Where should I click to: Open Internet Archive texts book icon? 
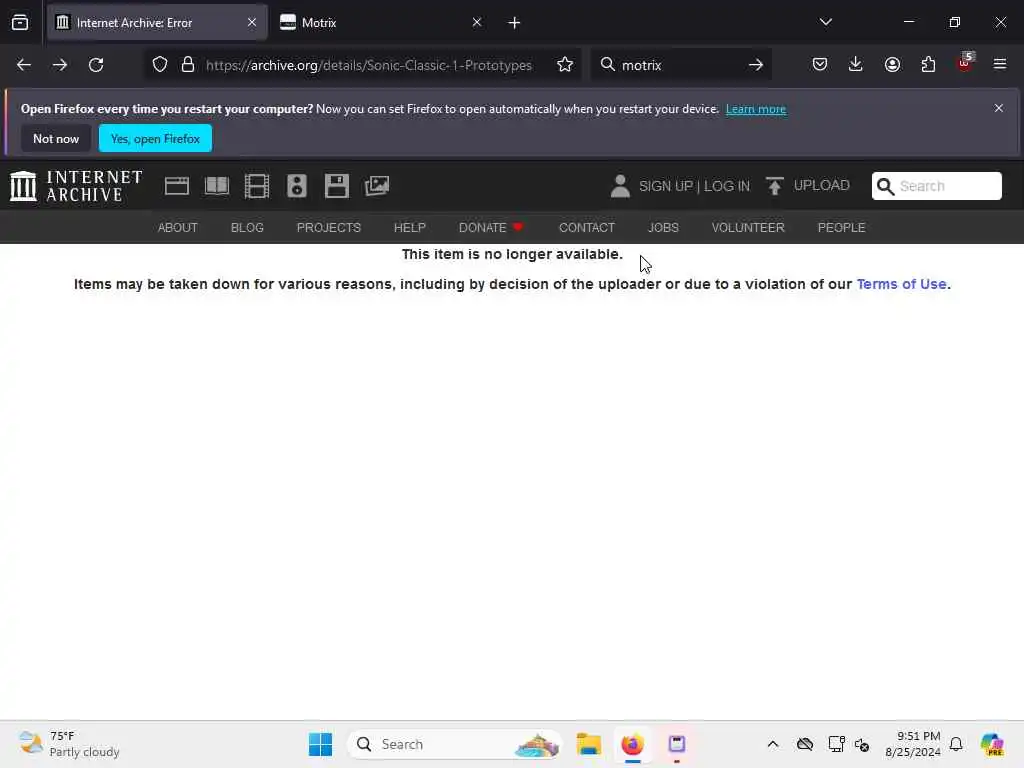(x=217, y=186)
